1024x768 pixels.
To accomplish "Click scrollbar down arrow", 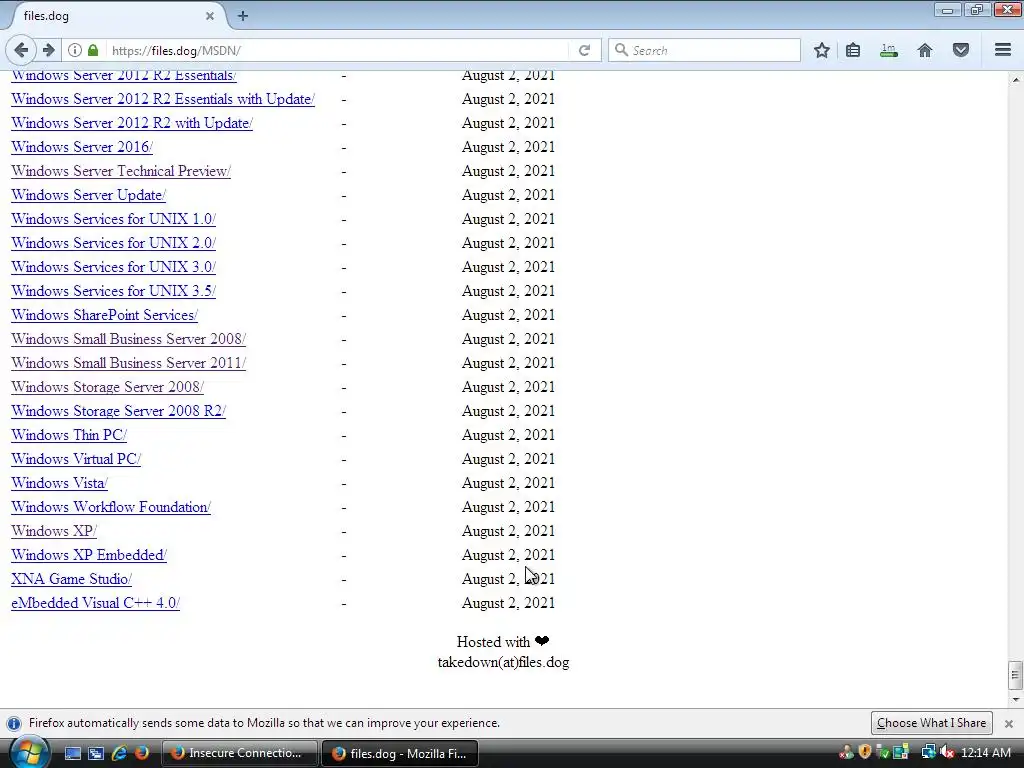I will [1015, 699].
